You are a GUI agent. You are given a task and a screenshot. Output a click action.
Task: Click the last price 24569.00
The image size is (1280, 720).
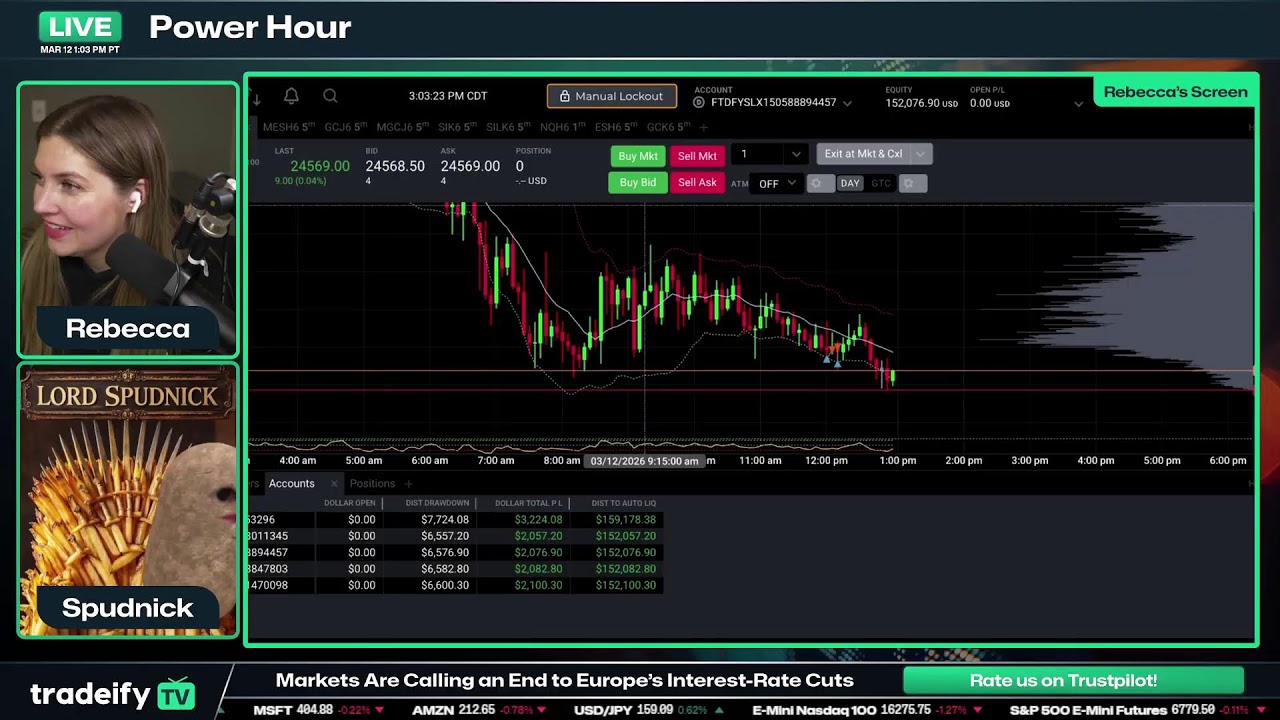click(x=320, y=166)
